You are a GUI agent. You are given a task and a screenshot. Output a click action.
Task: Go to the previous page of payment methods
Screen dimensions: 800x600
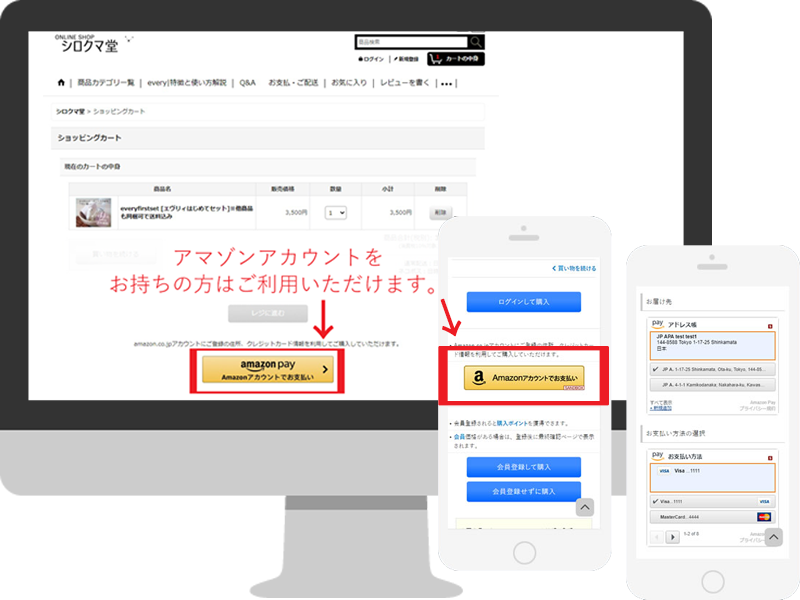pyautogui.click(x=657, y=537)
